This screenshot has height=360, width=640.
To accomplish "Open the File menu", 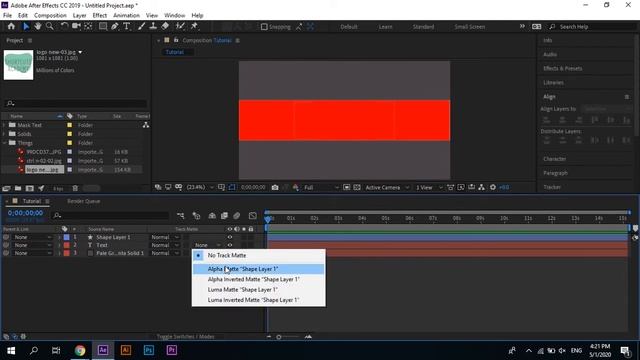I will [x=7, y=16].
